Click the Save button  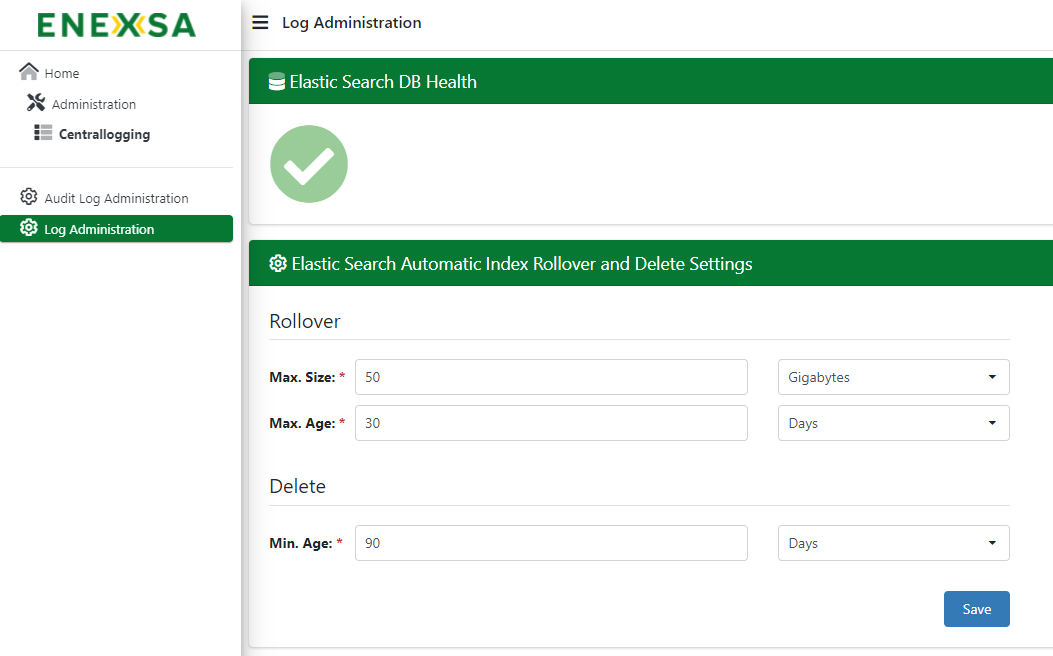click(x=976, y=609)
